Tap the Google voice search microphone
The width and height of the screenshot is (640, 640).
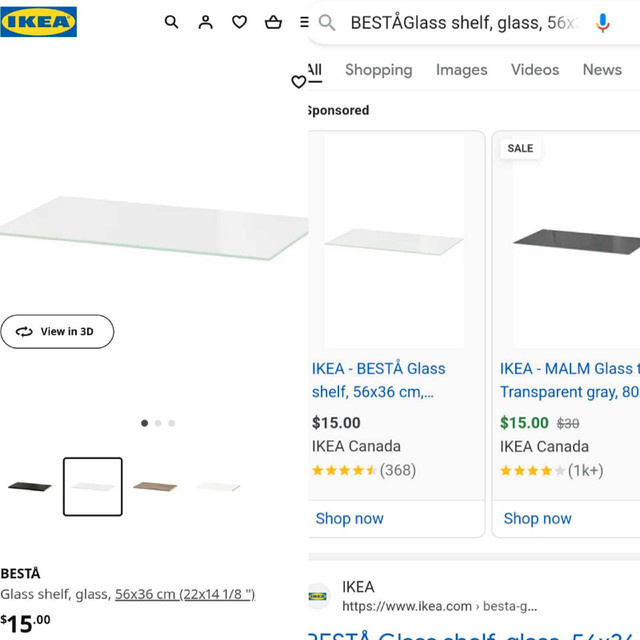602,22
